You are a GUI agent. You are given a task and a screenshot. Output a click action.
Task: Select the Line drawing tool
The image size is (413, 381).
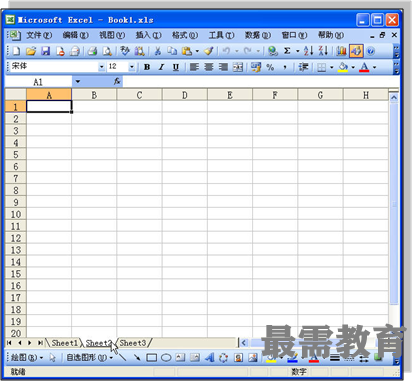click(122, 358)
